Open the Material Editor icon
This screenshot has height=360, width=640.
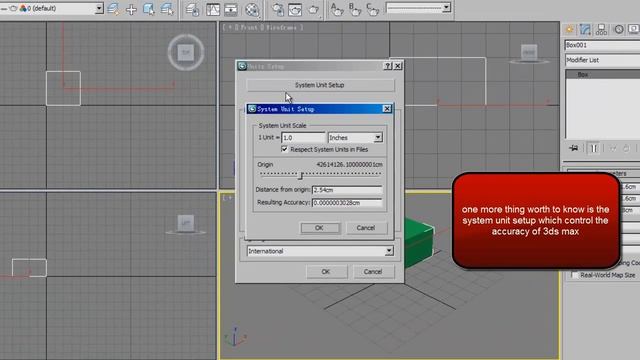pyautogui.click(x=252, y=10)
